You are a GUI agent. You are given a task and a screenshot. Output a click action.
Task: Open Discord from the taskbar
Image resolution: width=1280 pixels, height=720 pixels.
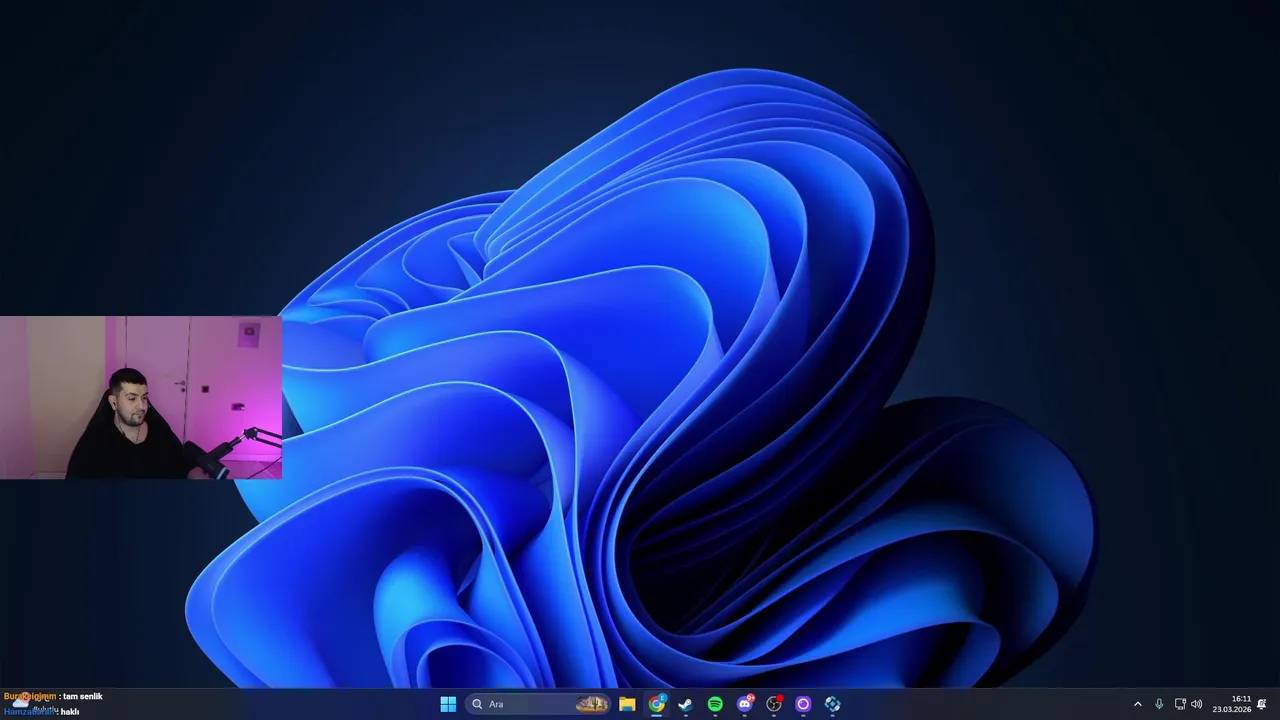tap(744, 704)
